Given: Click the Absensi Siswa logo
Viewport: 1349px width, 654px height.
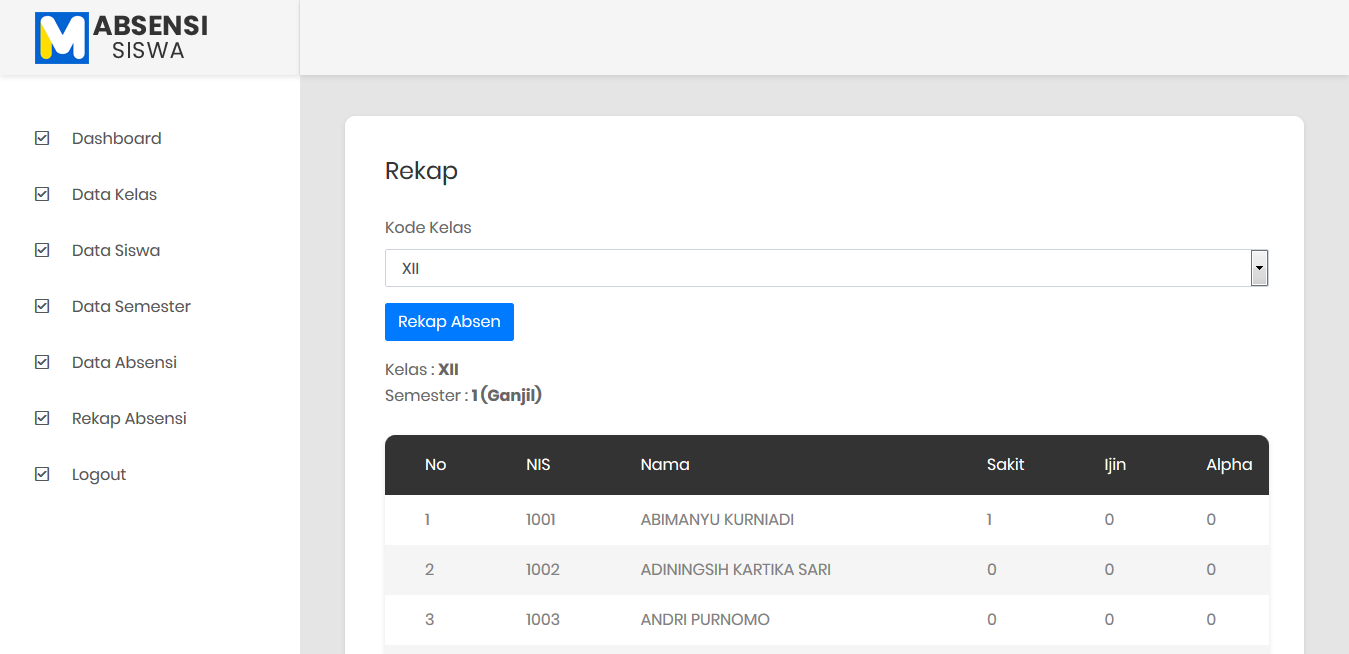Looking at the screenshot, I should 122,38.
